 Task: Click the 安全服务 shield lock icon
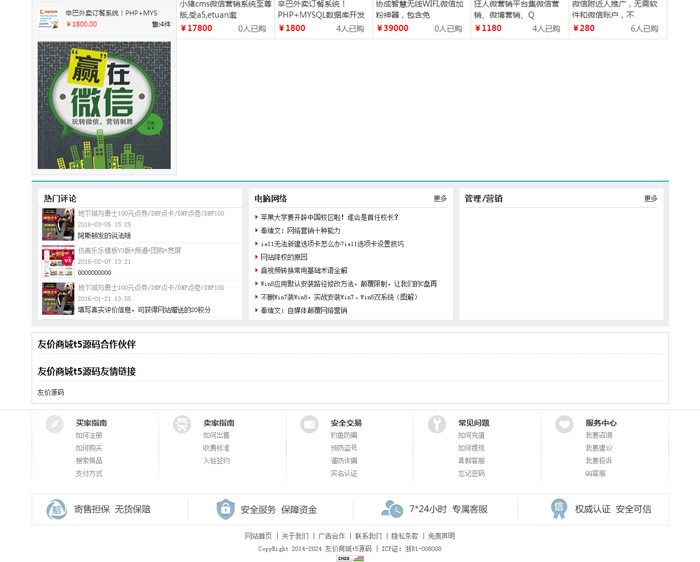pos(225,509)
